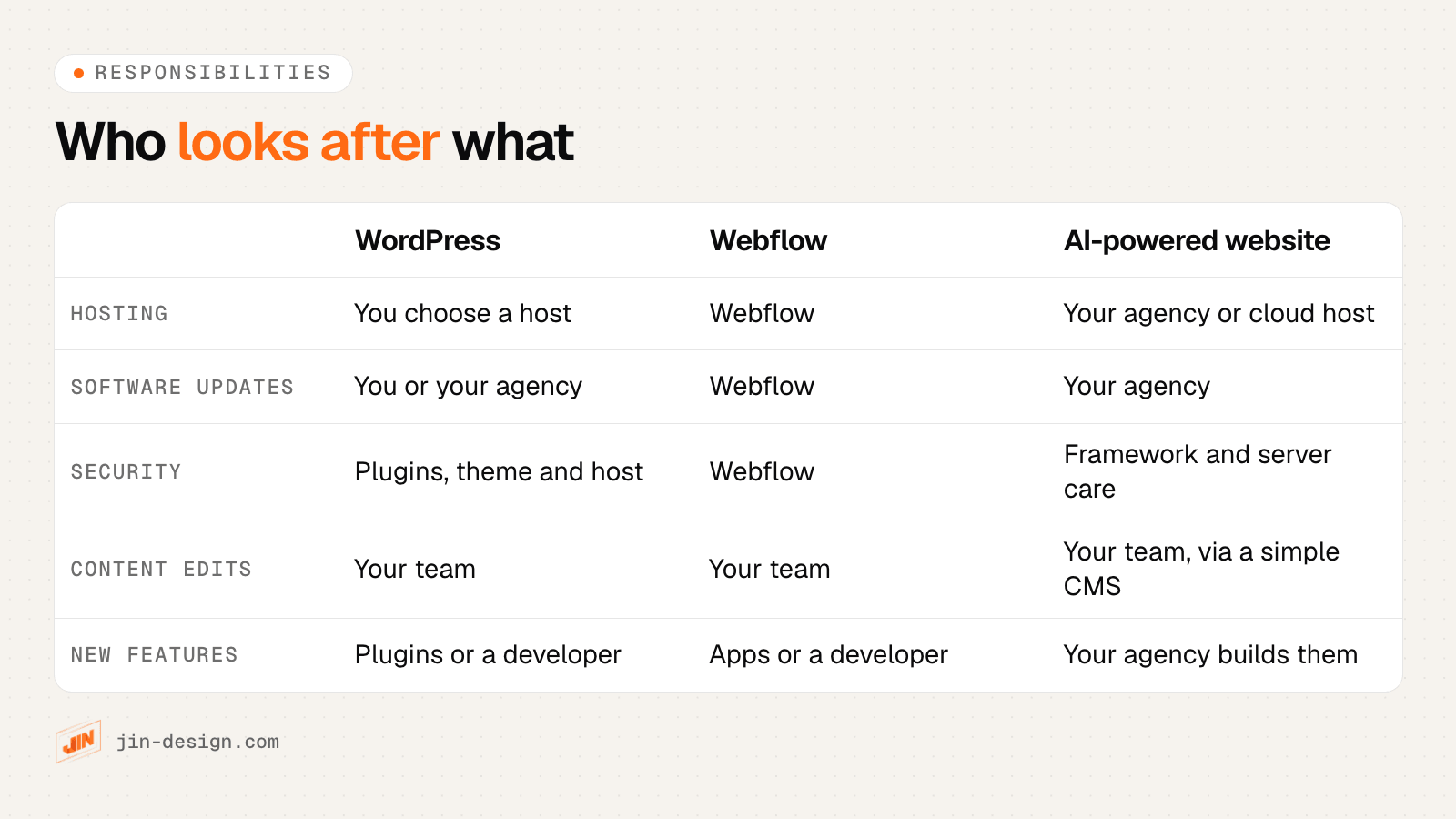This screenshot has width=1456, height=819.
Task: Click the SECURITY row label
Action: coord(126,472)
